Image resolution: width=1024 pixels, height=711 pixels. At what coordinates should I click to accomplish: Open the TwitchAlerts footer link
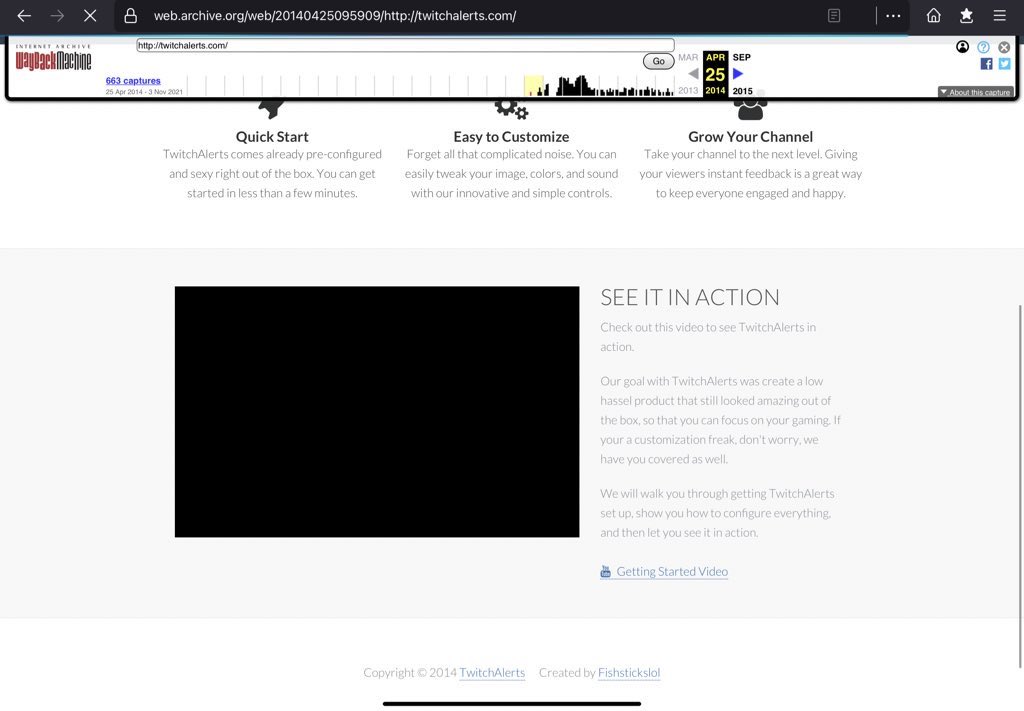(492, 672)
